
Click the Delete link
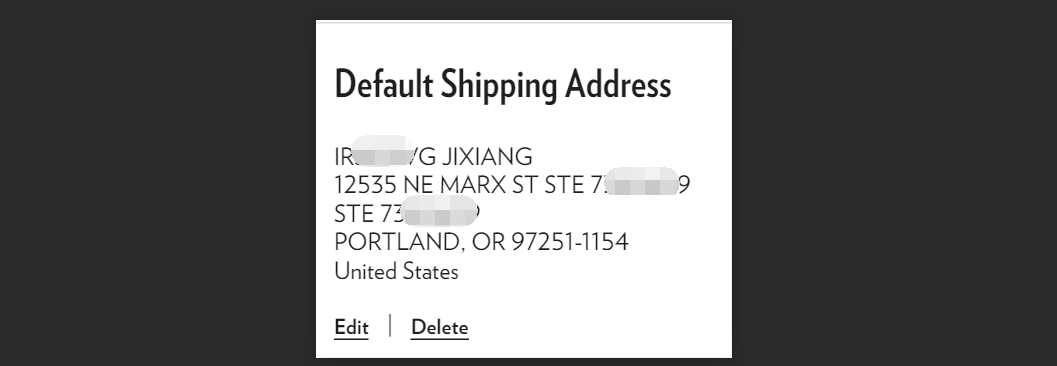click(x=440, y=328)
